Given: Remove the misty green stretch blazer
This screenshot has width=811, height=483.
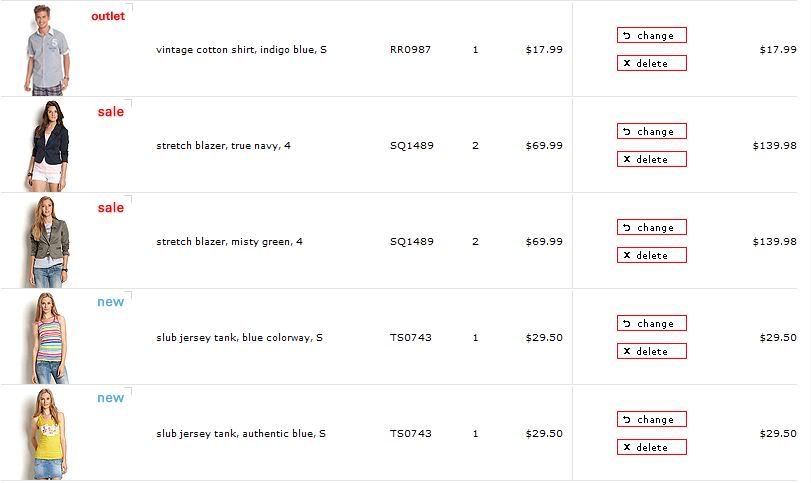Looking at the screenshot, I should point(652,255).
